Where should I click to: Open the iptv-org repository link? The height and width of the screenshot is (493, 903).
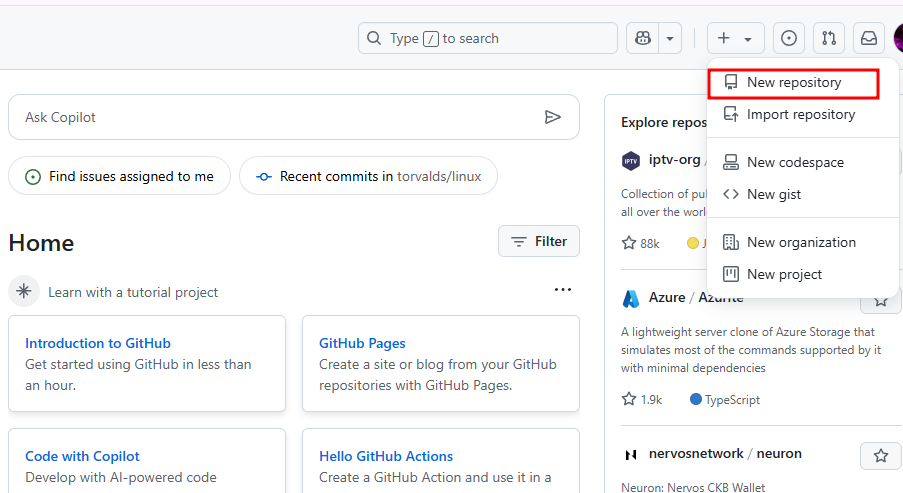click(674, 160)
